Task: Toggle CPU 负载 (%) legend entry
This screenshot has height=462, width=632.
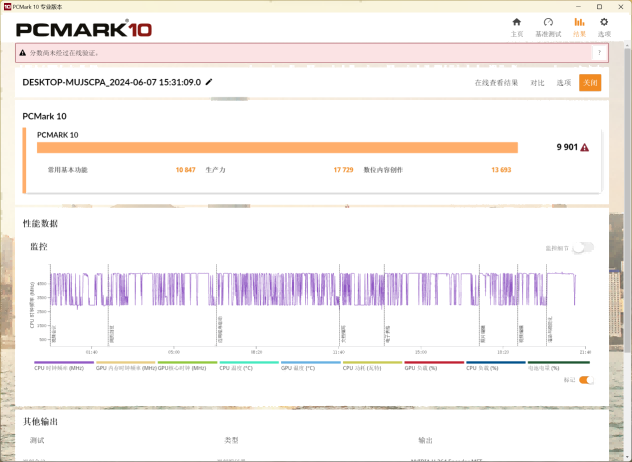Action: click(496, 366)
